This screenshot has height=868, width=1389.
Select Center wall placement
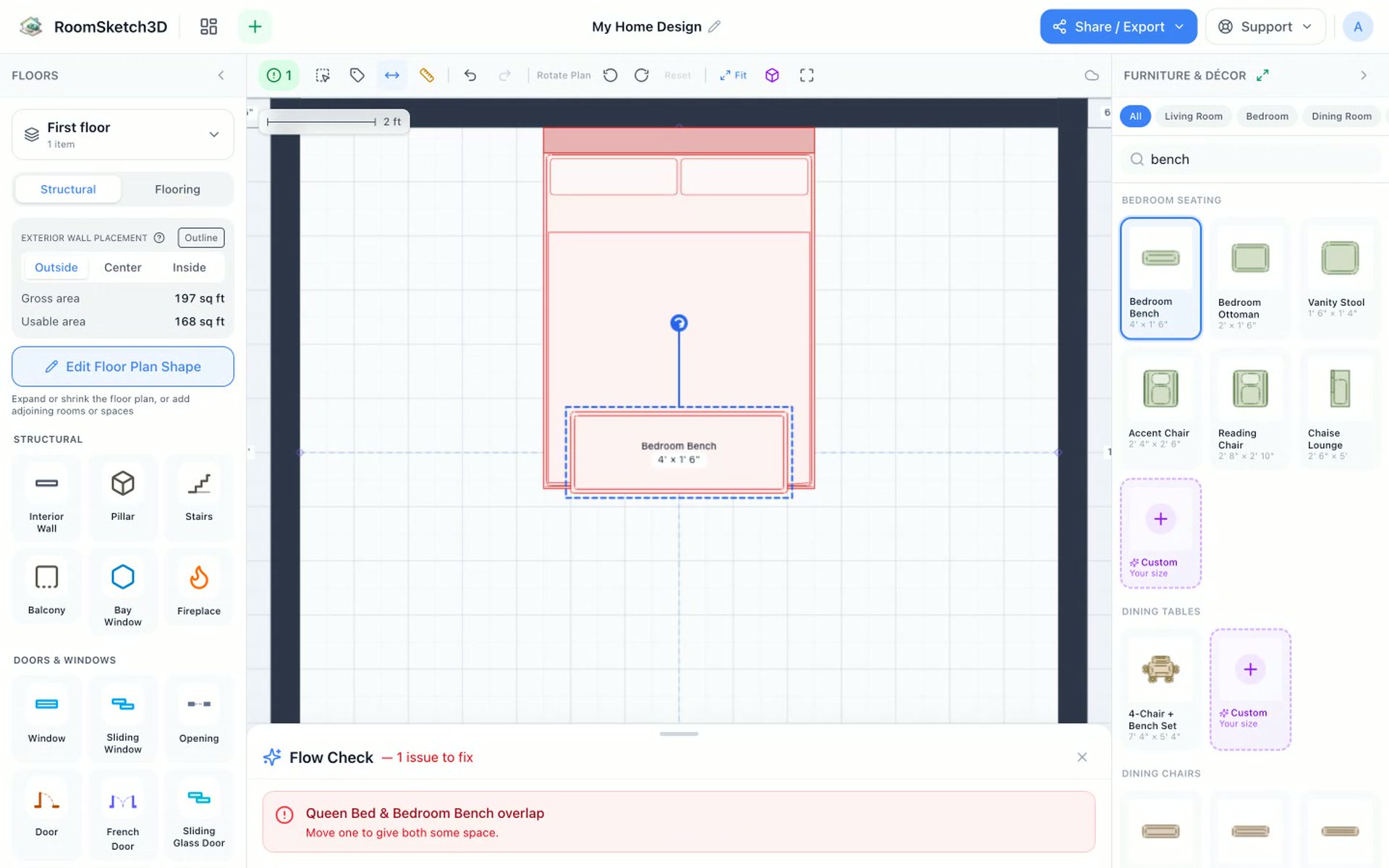coord(122,268)
